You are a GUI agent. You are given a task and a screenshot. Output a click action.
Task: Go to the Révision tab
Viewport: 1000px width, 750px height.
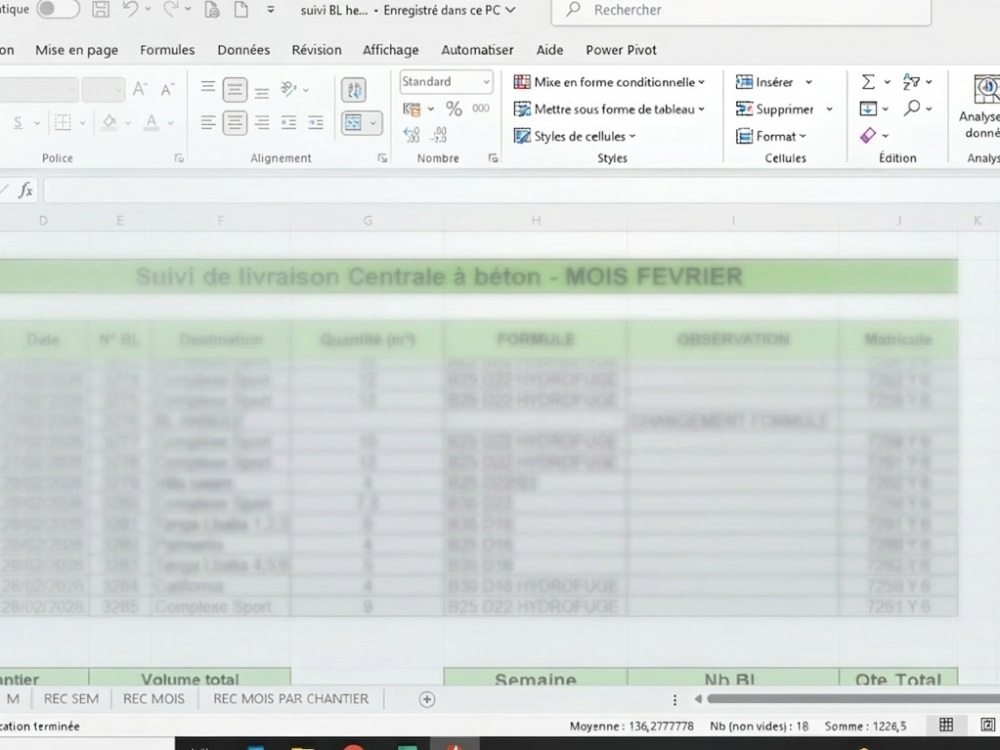tap(316, 50)
